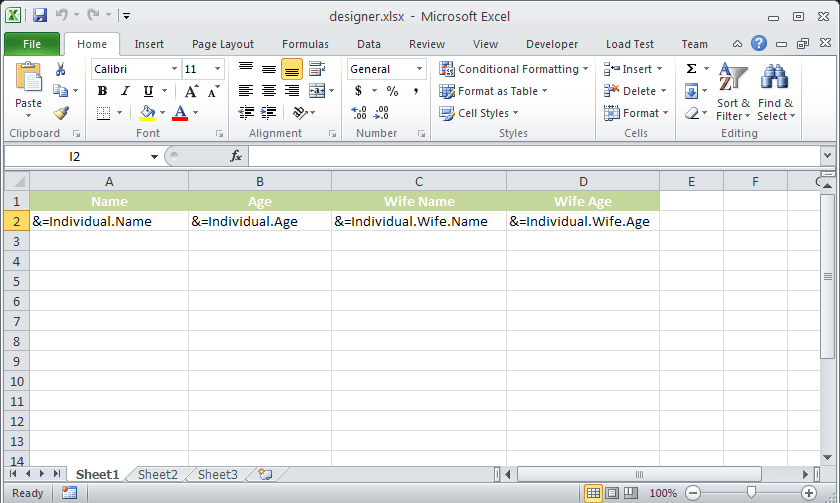The width and height of the screenshot is (840, 503).
Task: Open Format as Table menu
Action: pos(493,91)
